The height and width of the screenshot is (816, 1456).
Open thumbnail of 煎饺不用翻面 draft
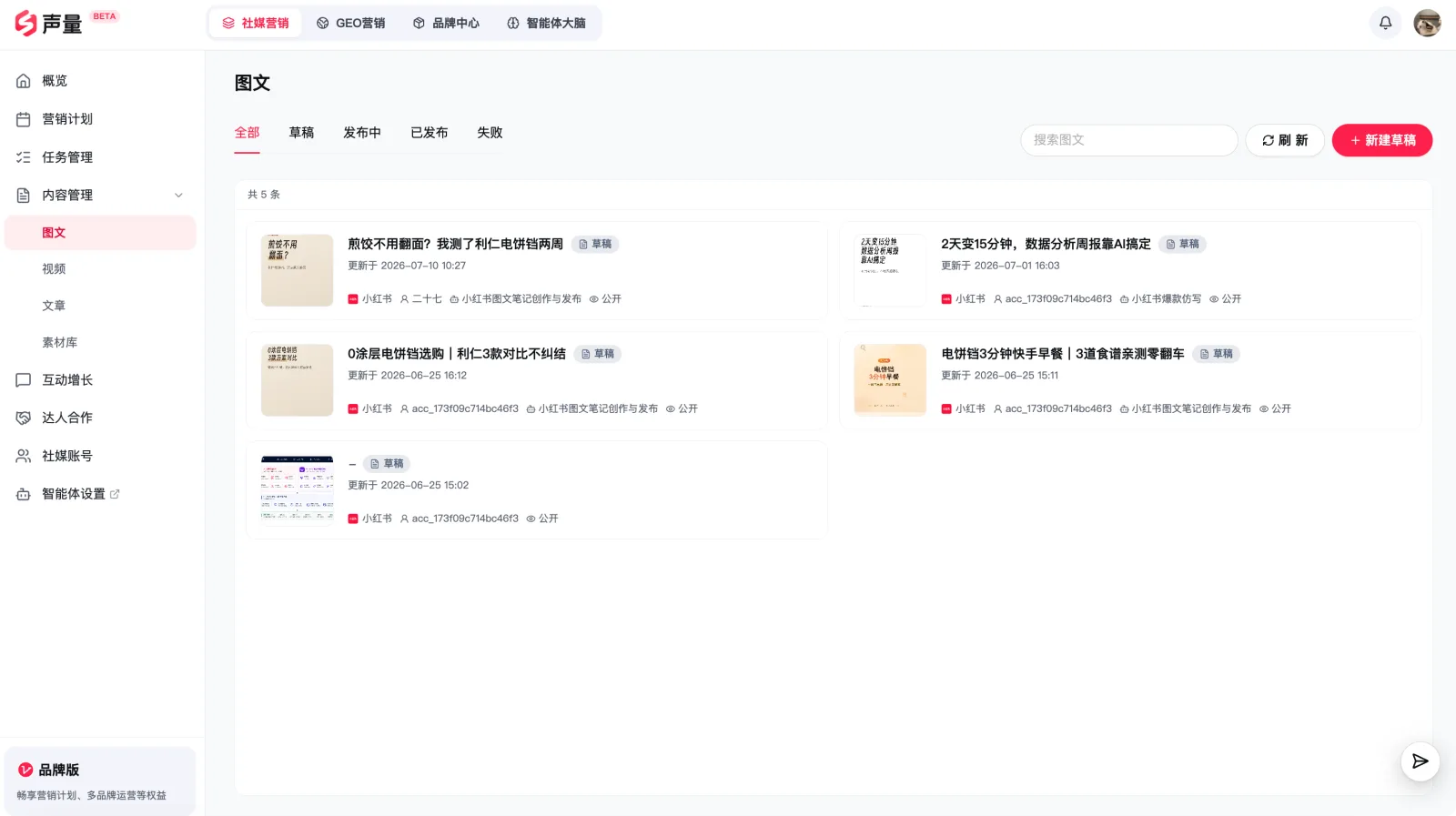coord(298,270)
